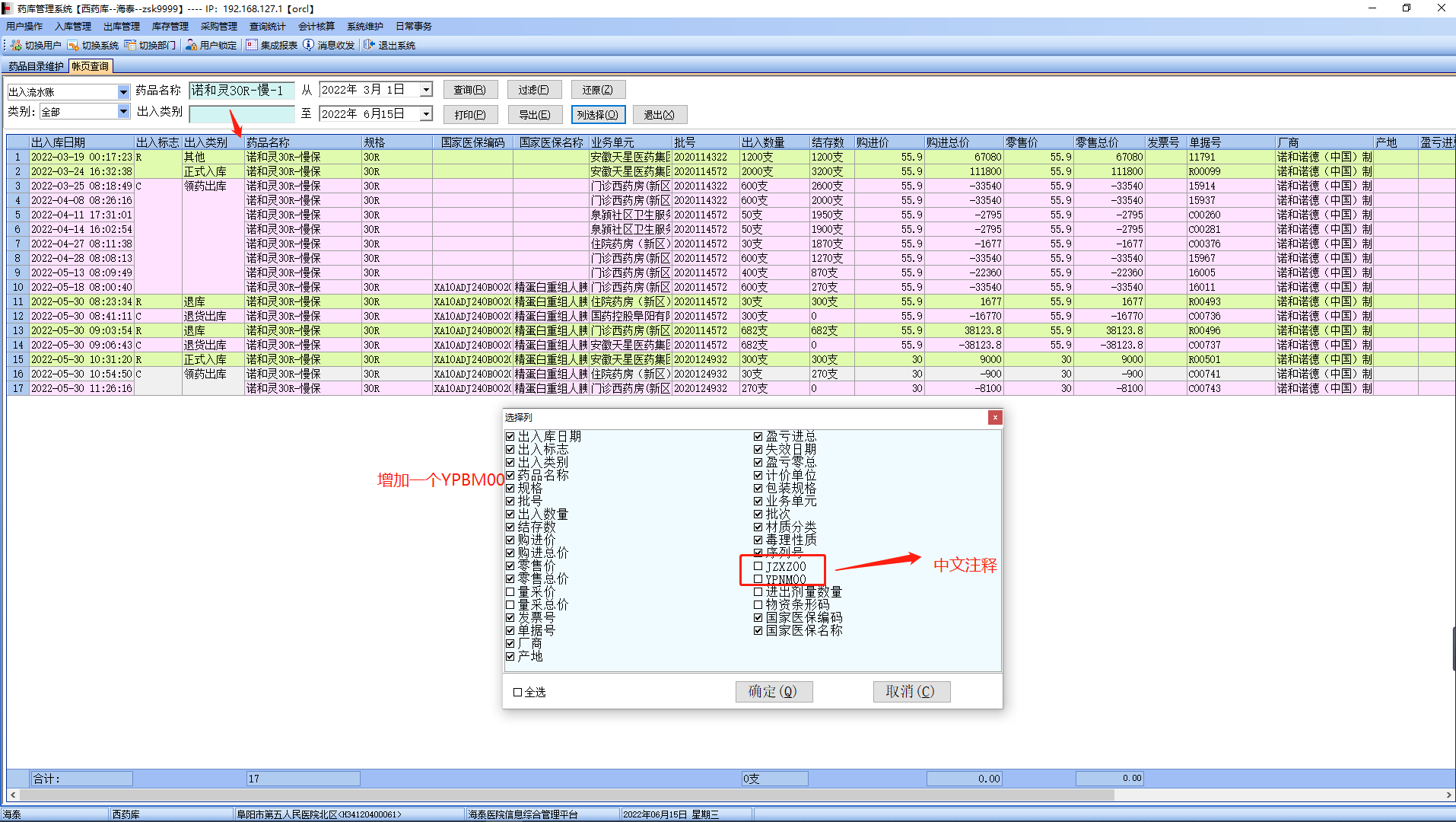Click the 出入类别 input field
The image size is (1456, 822).
pyautogui.click(x=241, y=114)
